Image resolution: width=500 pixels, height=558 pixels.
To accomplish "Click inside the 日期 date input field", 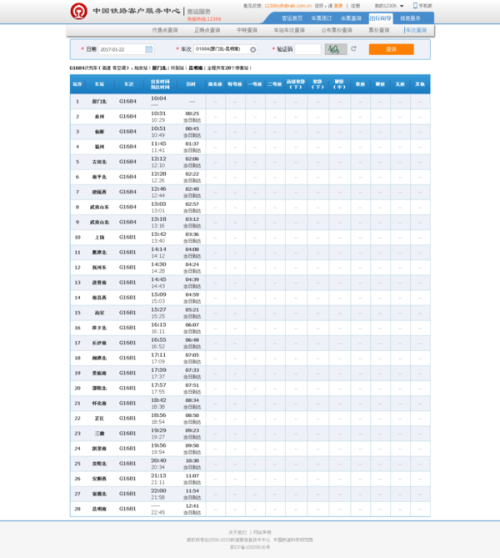I will tap(126, 49).
